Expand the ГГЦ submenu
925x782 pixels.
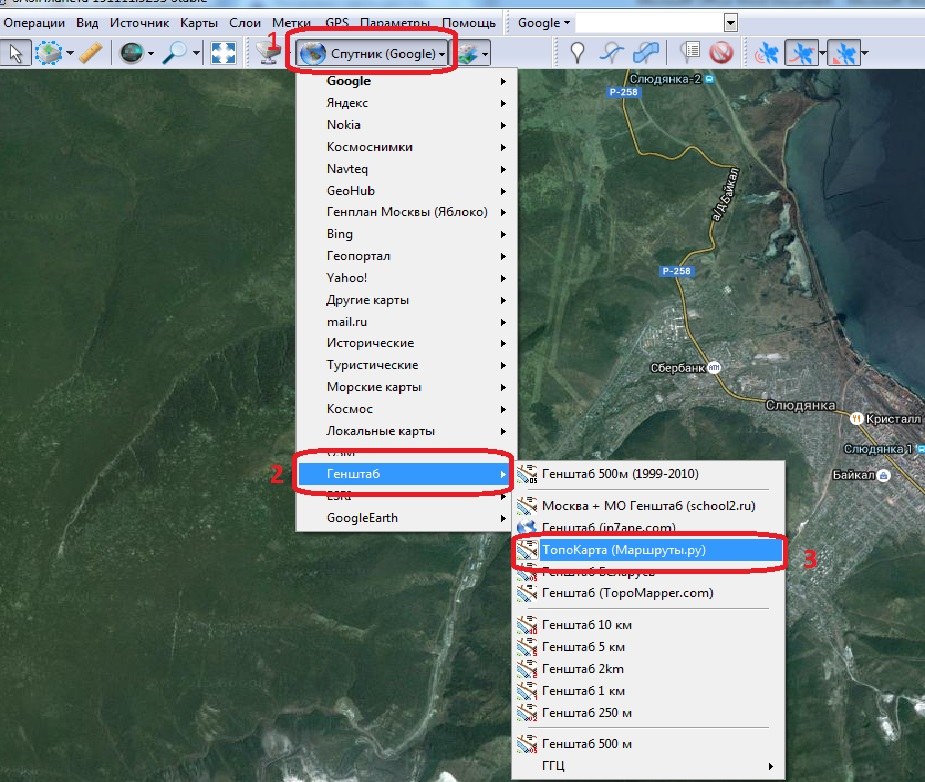648,766
